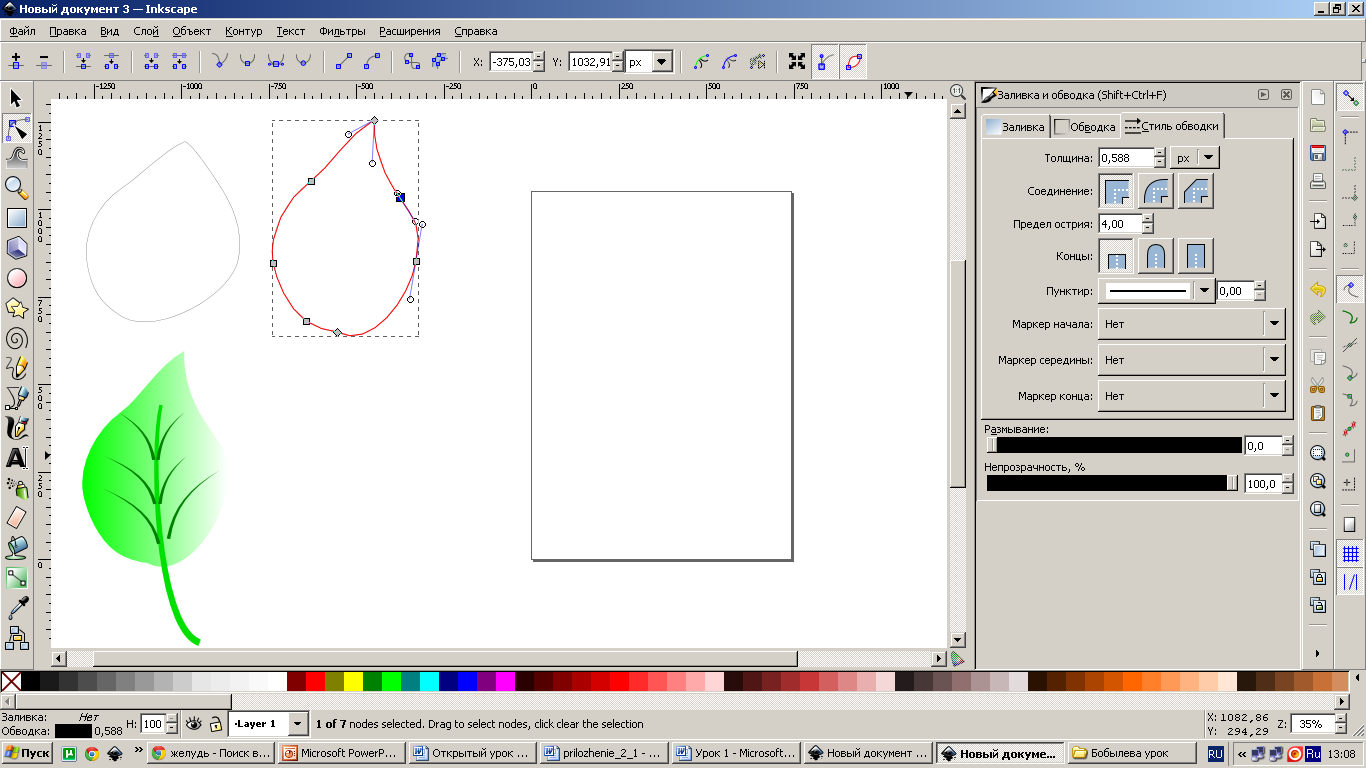Open the Layer 1 dropdown
This screenshot has width=1366, height=768.
tap(297, 723)
